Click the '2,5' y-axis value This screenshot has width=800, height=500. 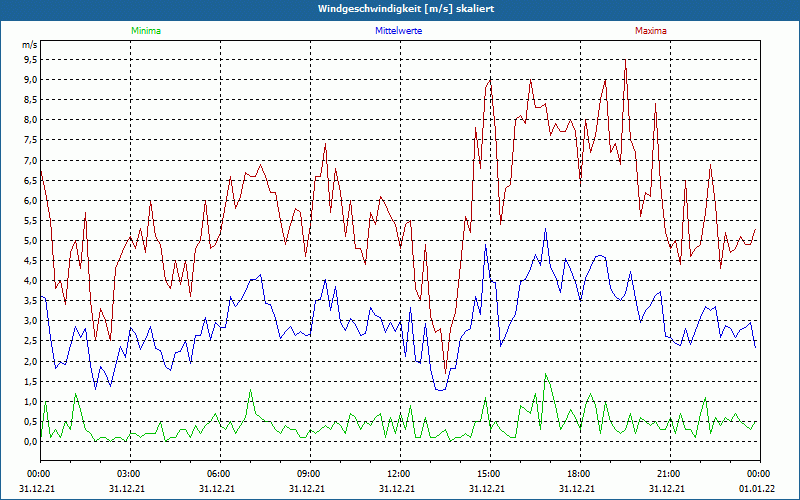pyautogui.click(x=31, y=341)
